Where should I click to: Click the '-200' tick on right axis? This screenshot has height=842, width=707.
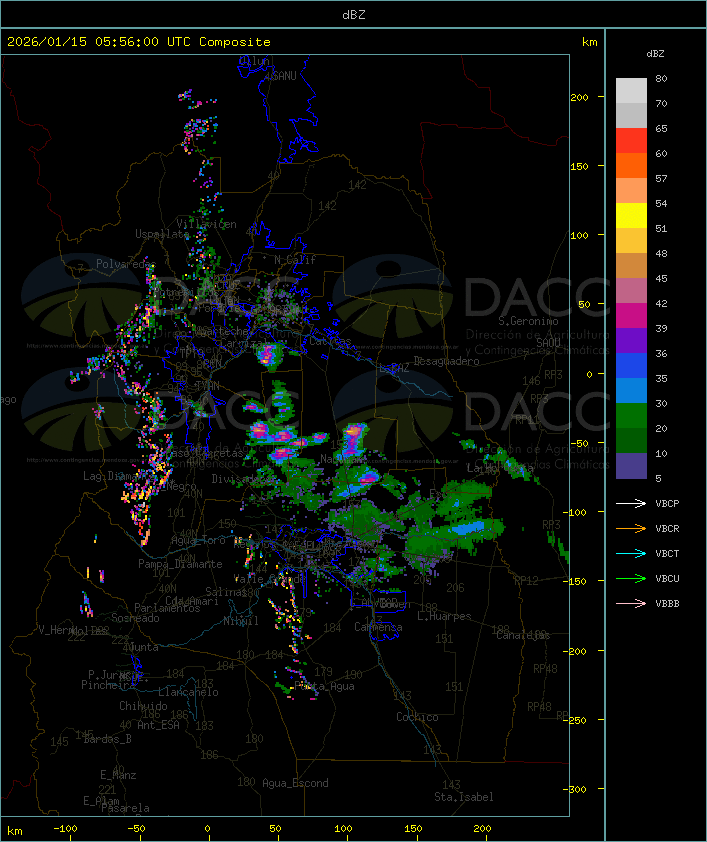click(577, 651)
